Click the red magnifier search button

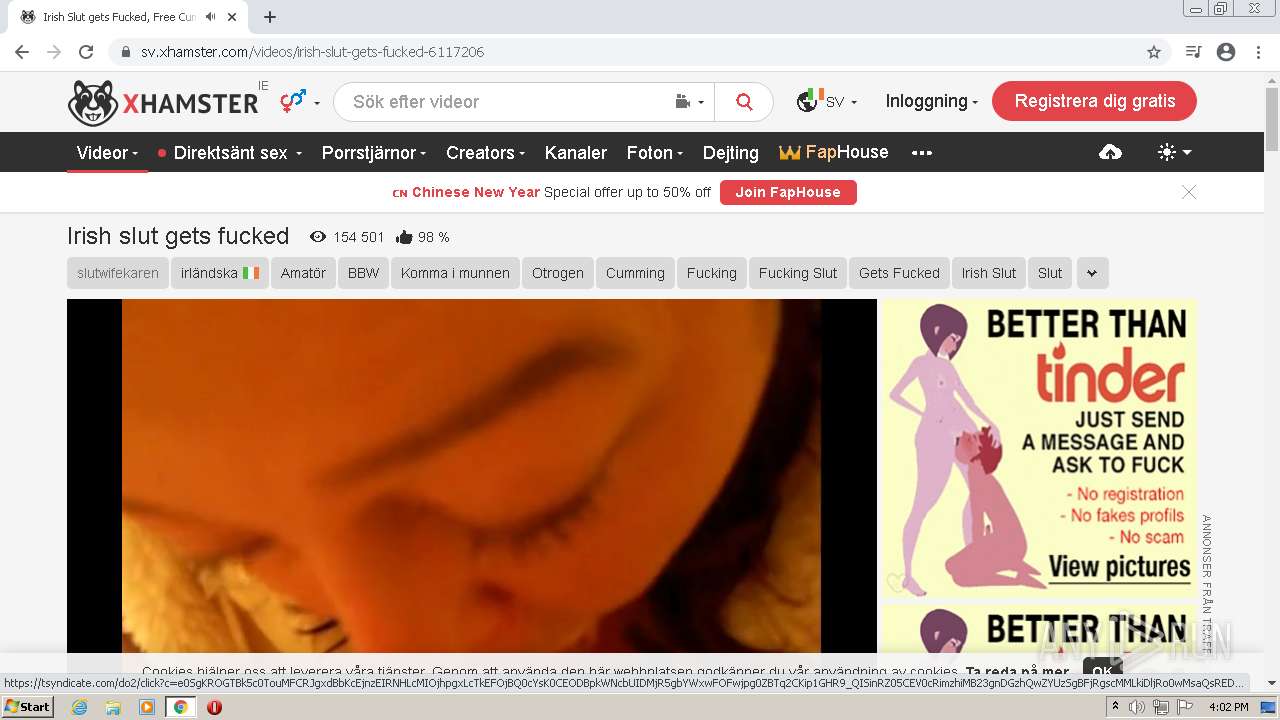744,102
